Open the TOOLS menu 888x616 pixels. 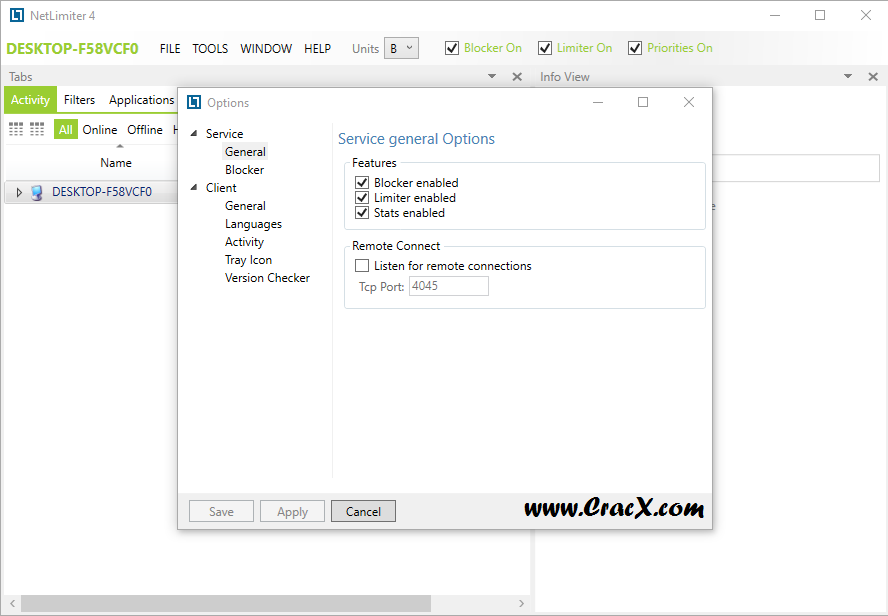[x=210, y=48]
